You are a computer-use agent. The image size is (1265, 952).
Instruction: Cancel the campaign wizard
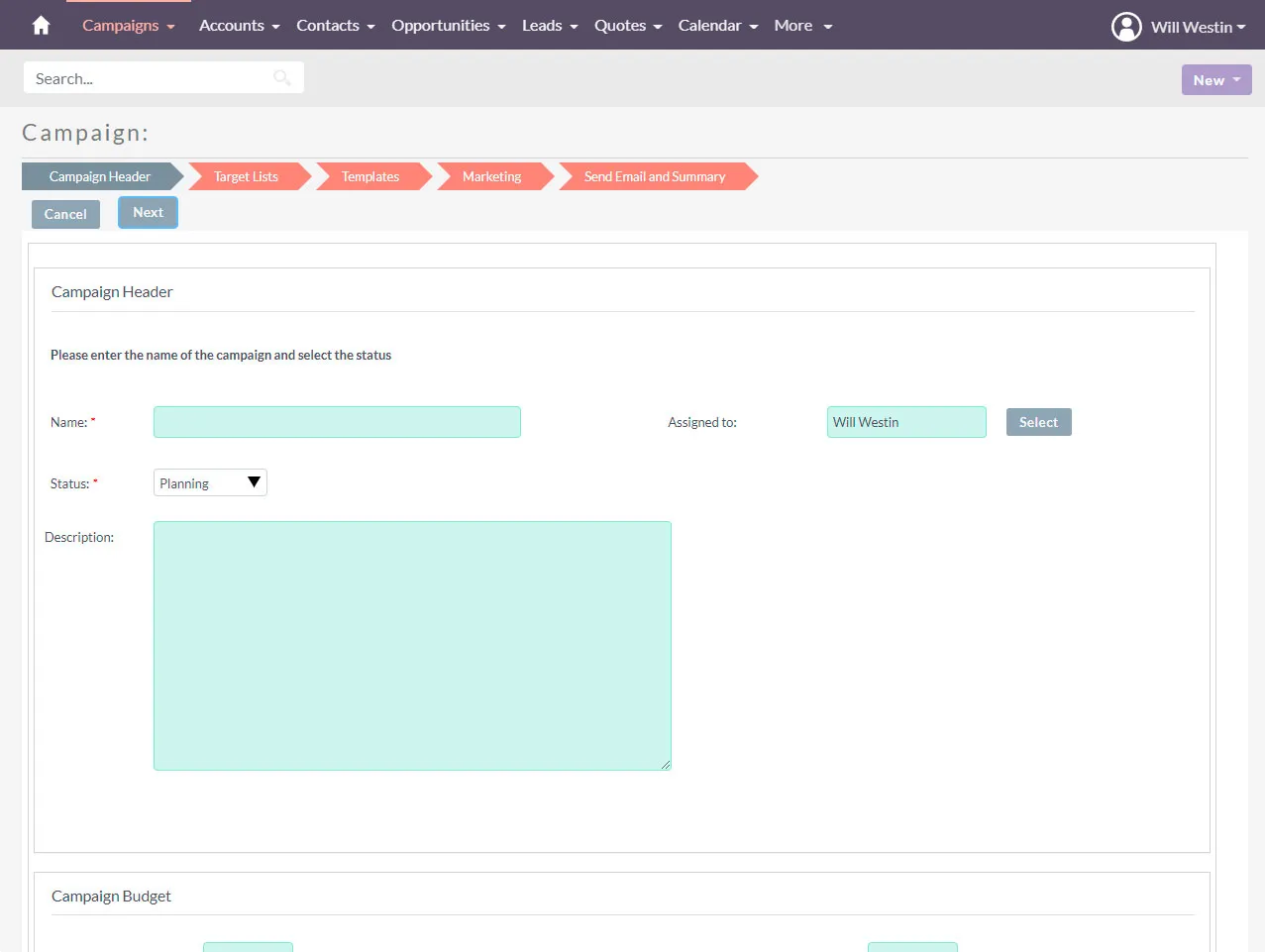click(65, 214)
